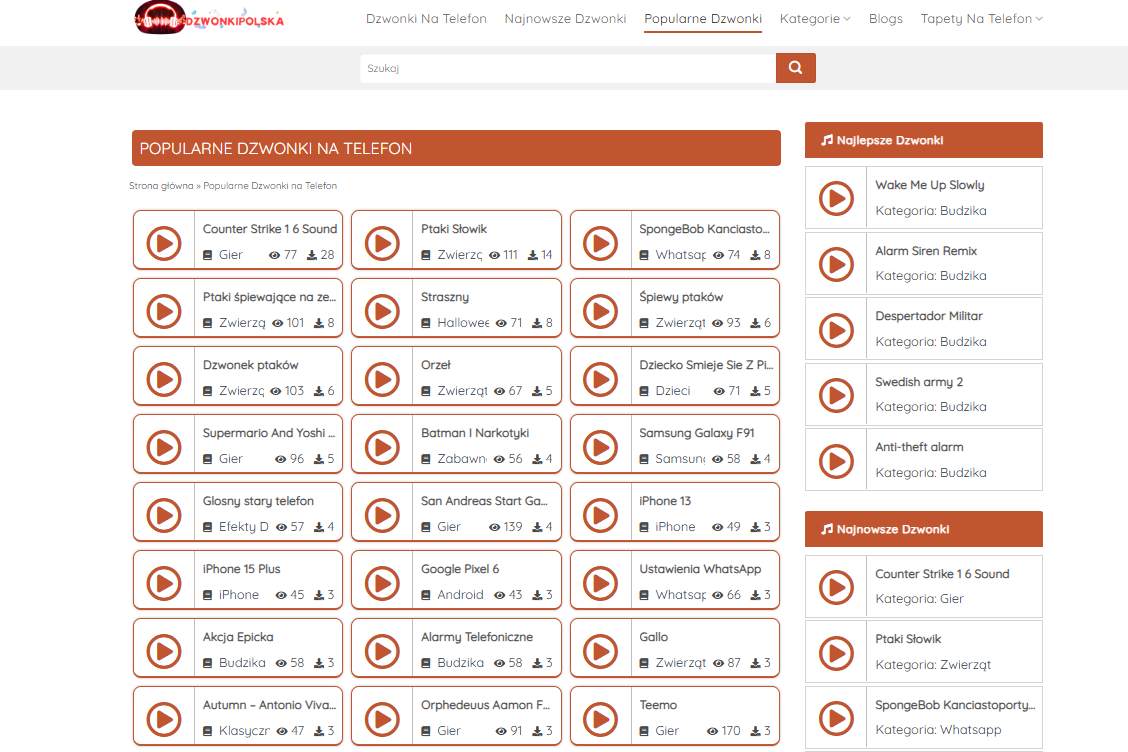Click the Szukaj search input field
The image size is (1128, 752).
[x=567, y=68]
